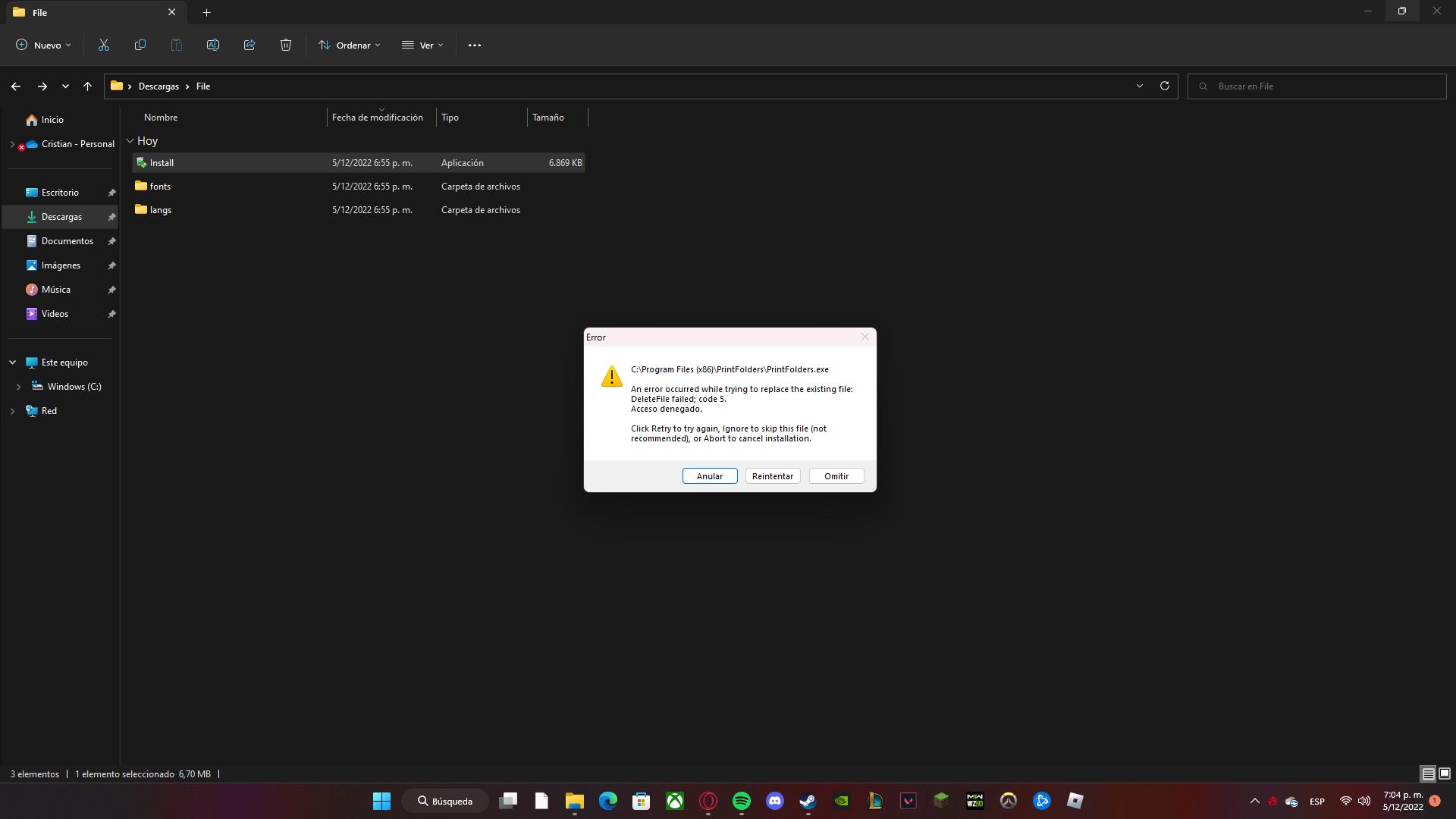
Task: Click the Delete trash icon in toolbar
Action: [x=286, y=45]
